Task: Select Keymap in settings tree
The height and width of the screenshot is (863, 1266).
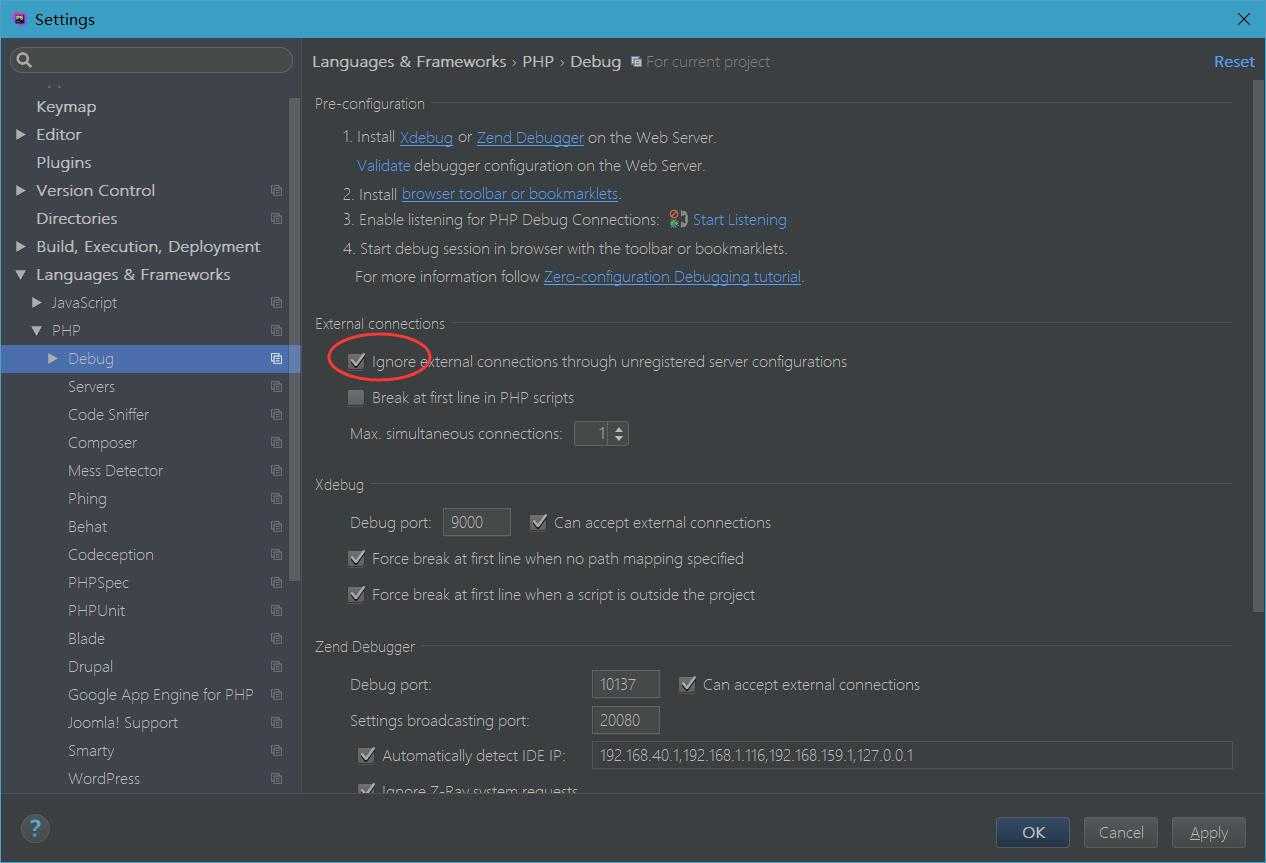Action: [x=66, y=106]
